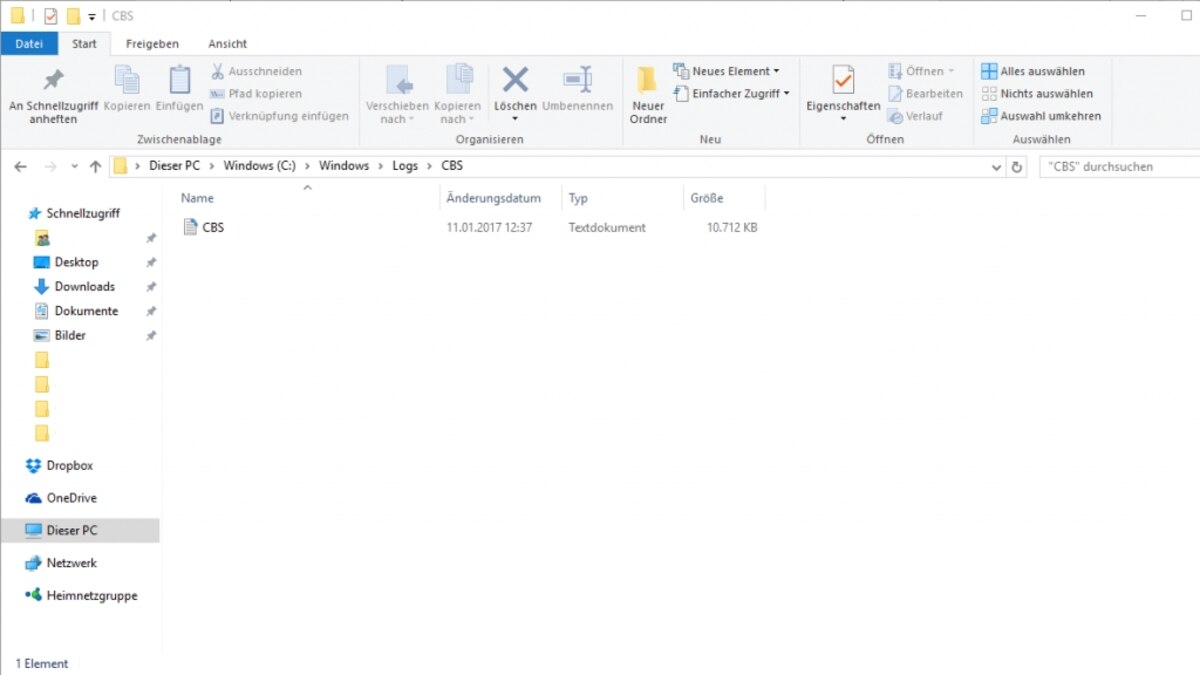The width and height of the screenshot is (1200, 675).
Task: Click the "CBS" durchsuchen search box
Action: pyautogui.click(x=1119, y=167)
